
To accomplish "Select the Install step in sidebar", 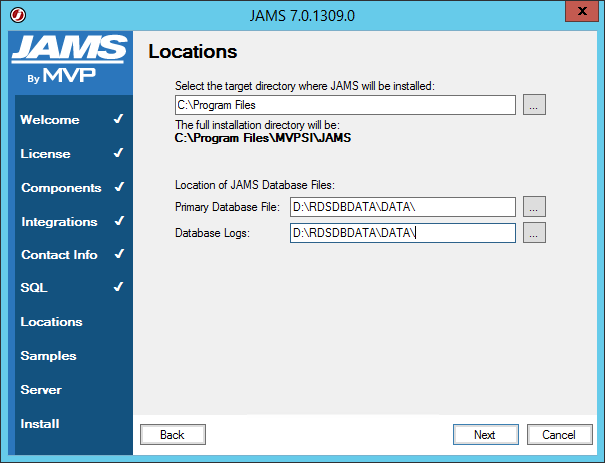I will pos(40,424).
